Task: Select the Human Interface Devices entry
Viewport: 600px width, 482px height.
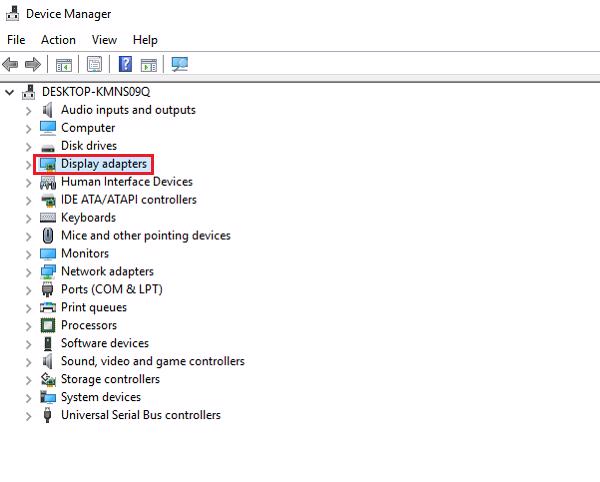Action: pyautogui.click(x=126, y=182)
